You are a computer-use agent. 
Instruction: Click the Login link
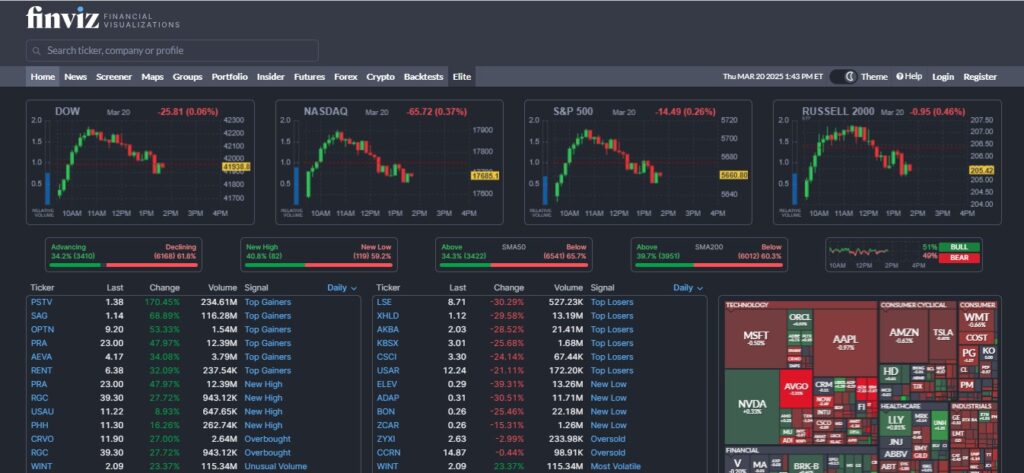[x=942, y=76]
